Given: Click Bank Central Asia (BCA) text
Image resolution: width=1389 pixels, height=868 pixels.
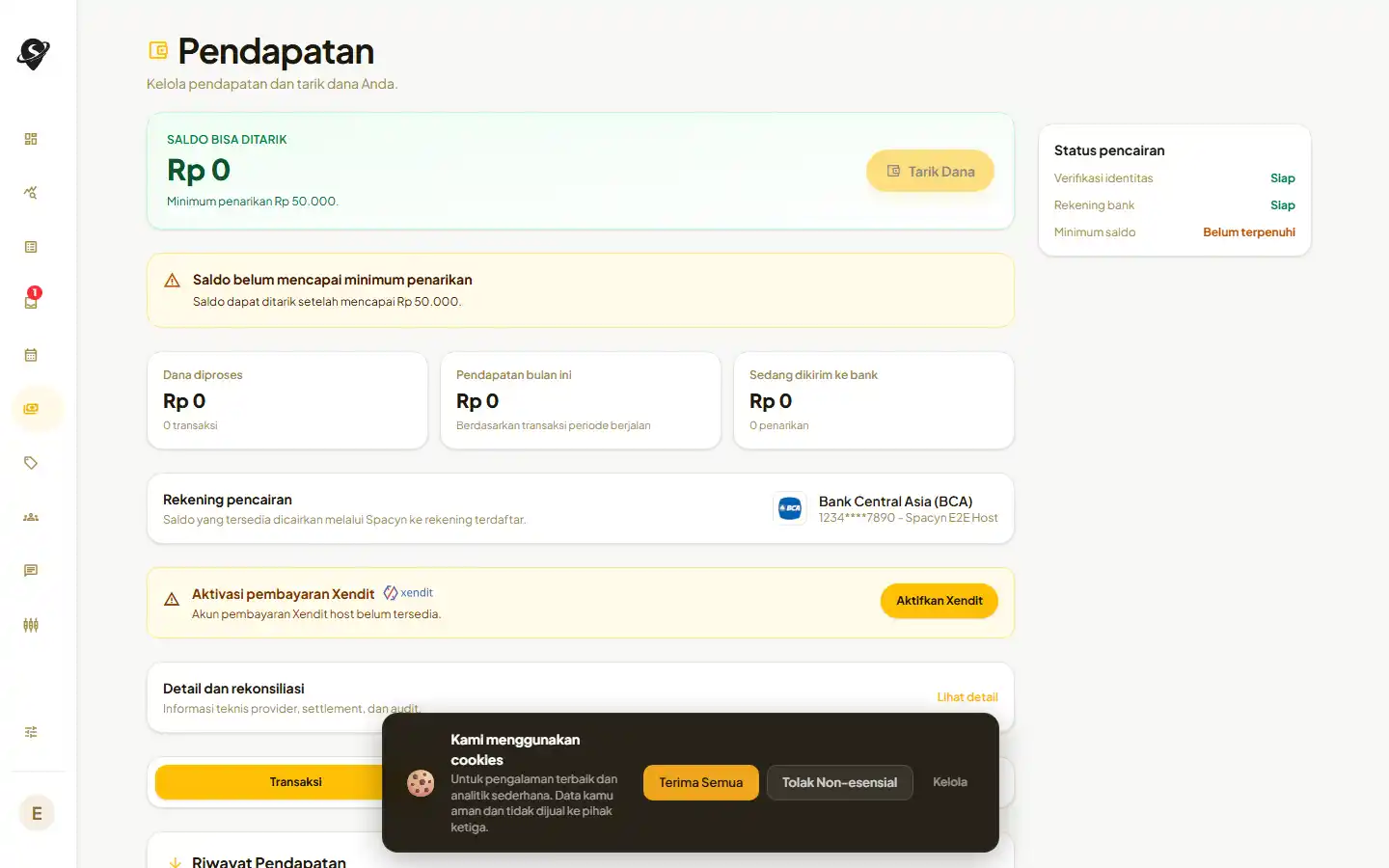Looking at the screenshot, I should click(895, 502).
